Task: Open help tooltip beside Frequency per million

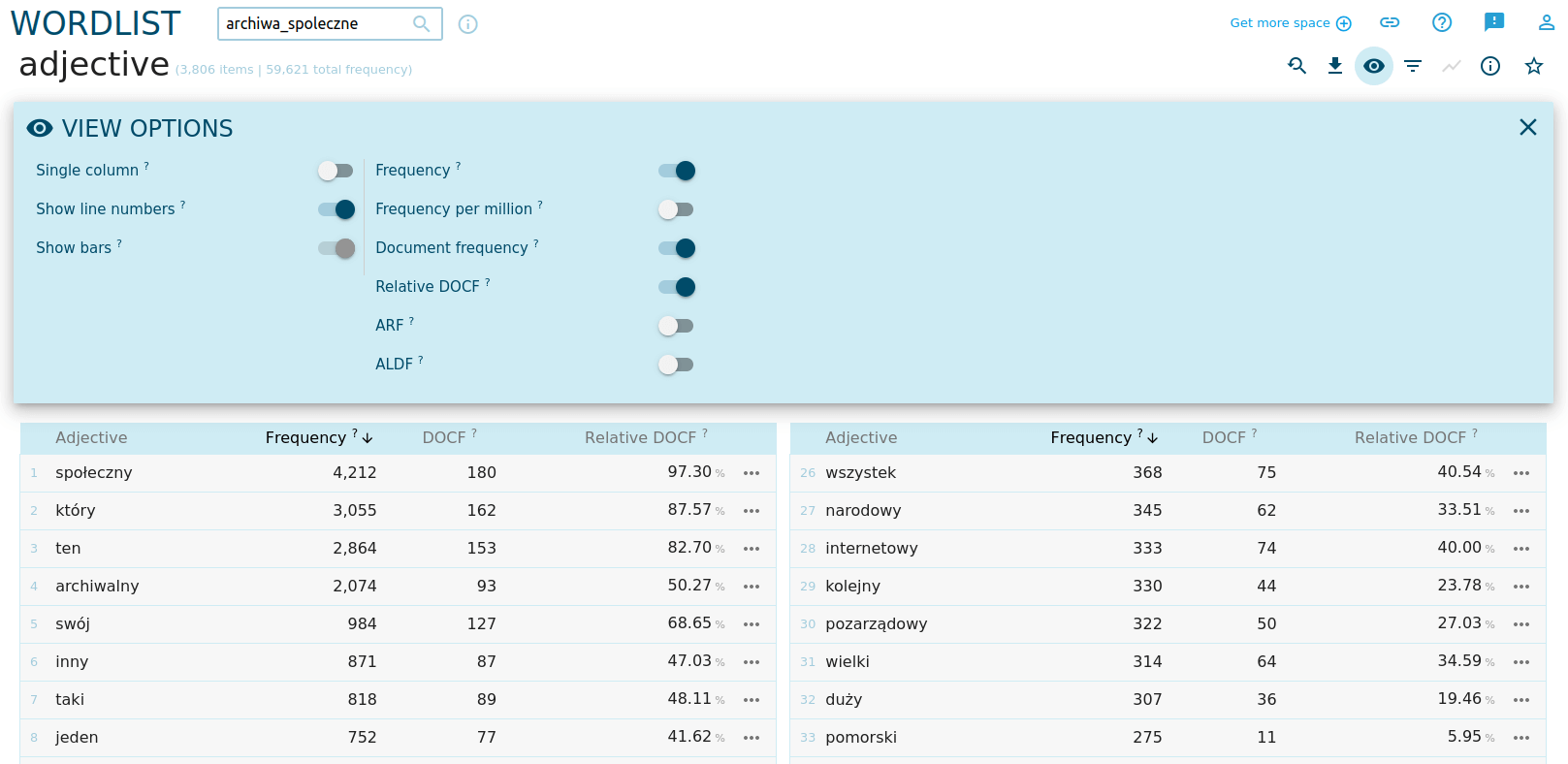Action: (540, 205)
